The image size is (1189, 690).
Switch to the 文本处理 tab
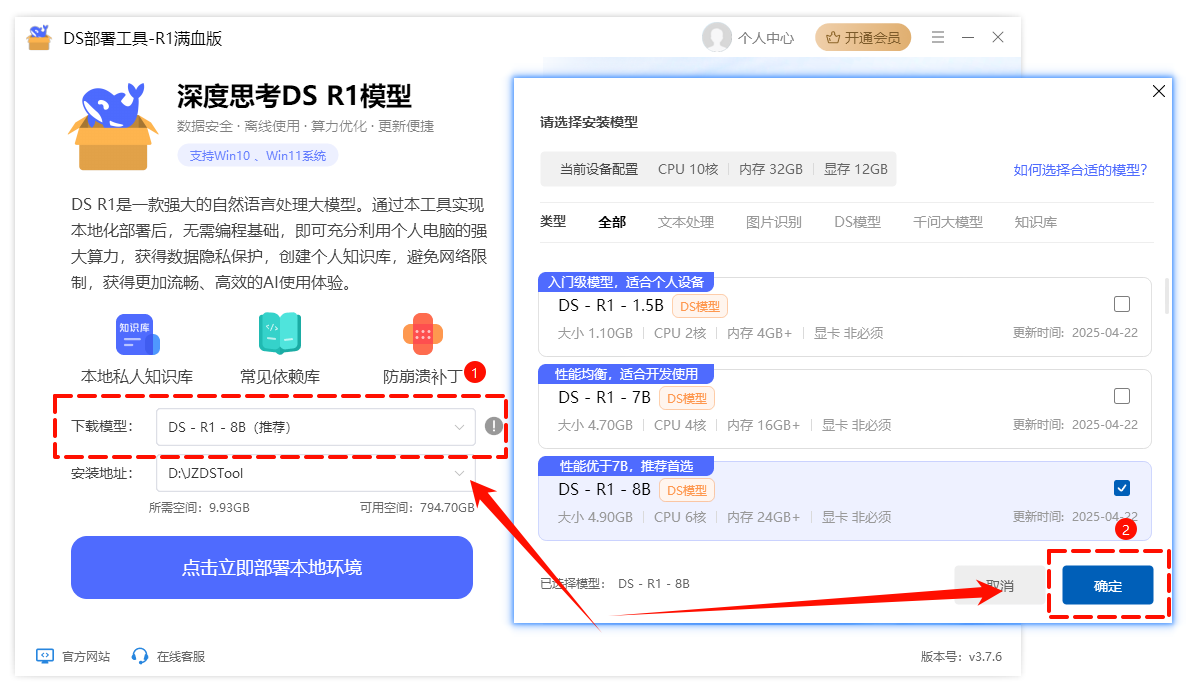(x=685, y=222)
